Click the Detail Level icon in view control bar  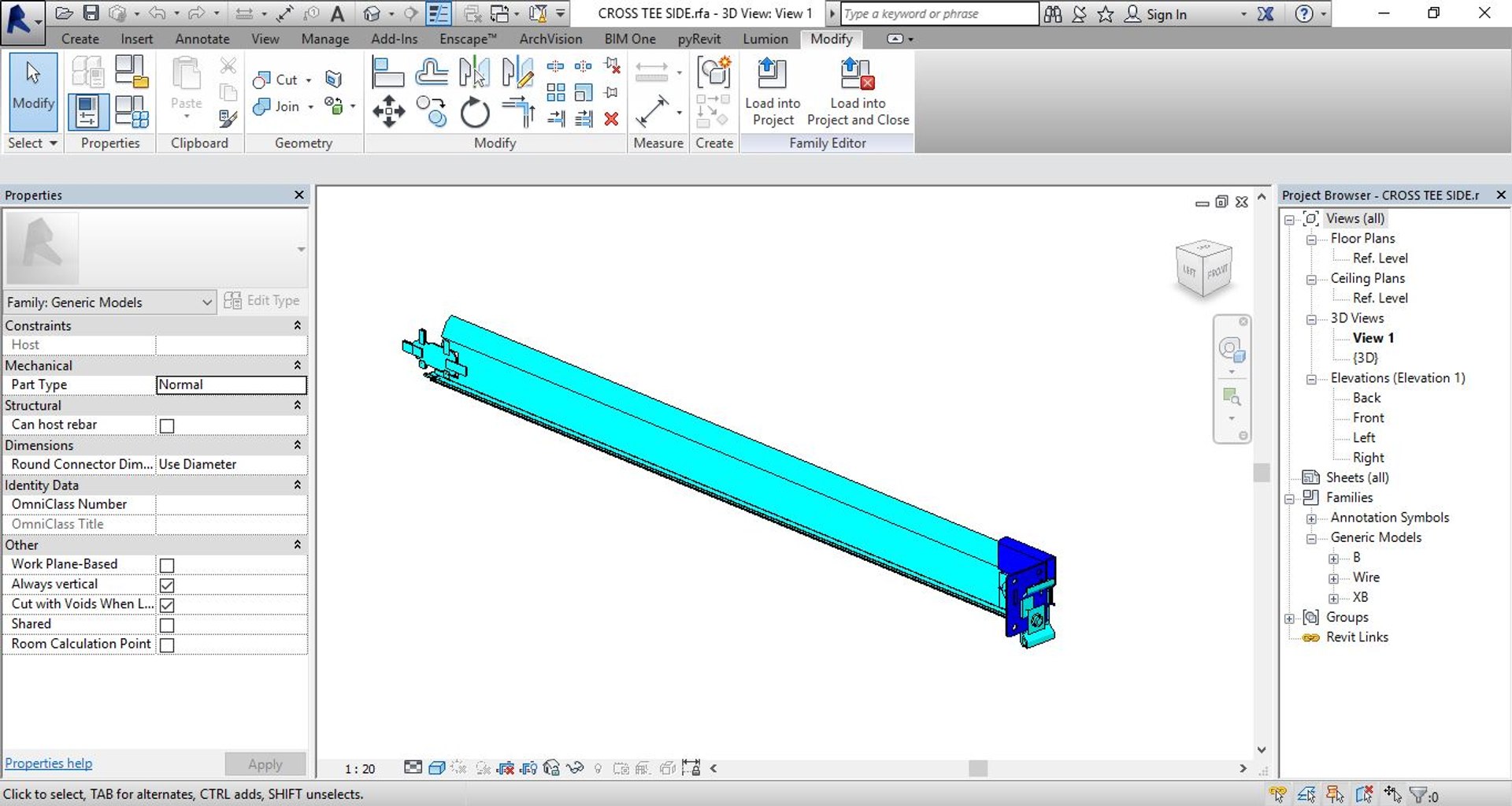pos(413,767)
